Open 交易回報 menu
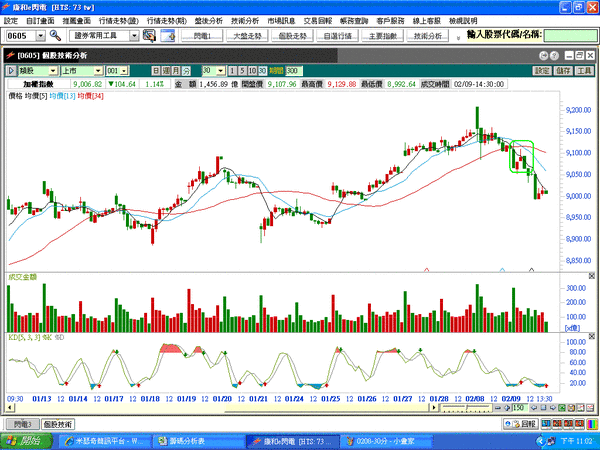 tap(318, 21)
